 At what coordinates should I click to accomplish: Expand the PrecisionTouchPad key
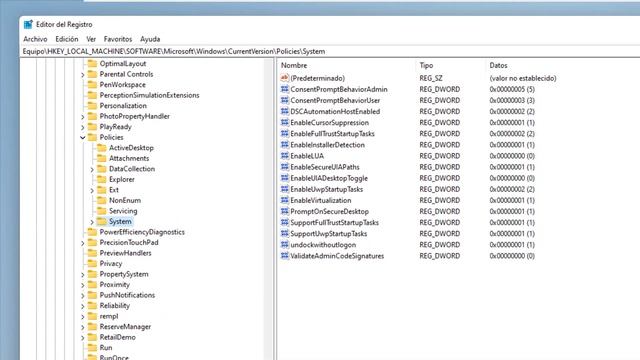coord(83,243)
